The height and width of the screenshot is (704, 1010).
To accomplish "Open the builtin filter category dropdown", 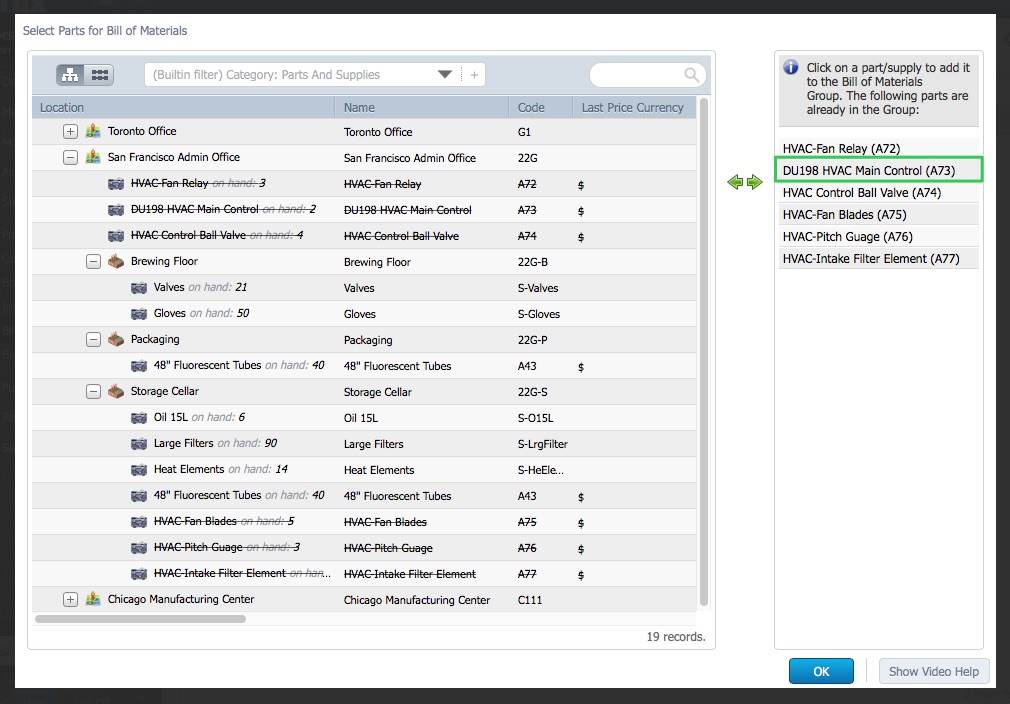I will pyautogui.click(x=444, y=75).
